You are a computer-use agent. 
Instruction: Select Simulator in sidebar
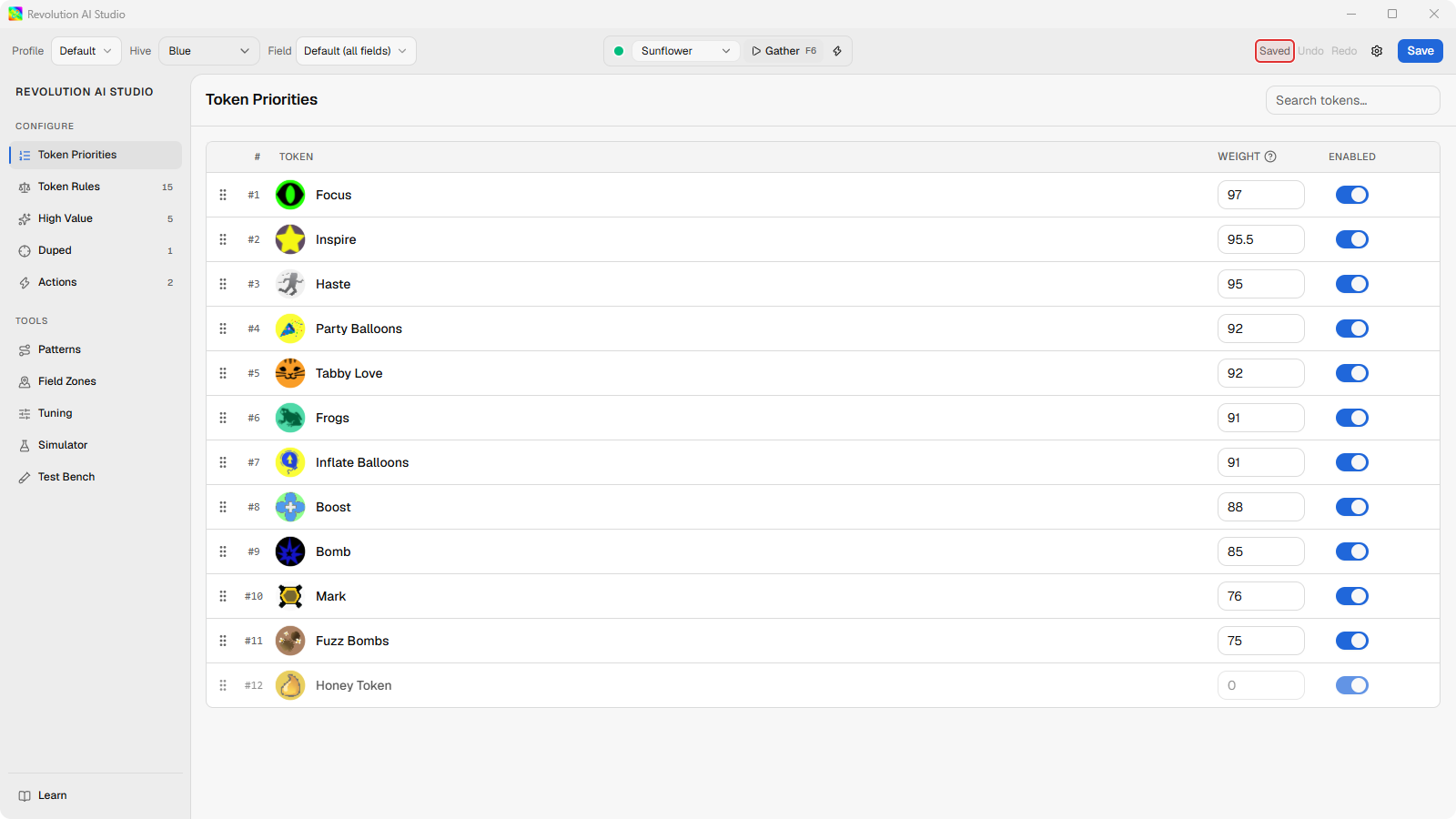click(x=96, y=445)
